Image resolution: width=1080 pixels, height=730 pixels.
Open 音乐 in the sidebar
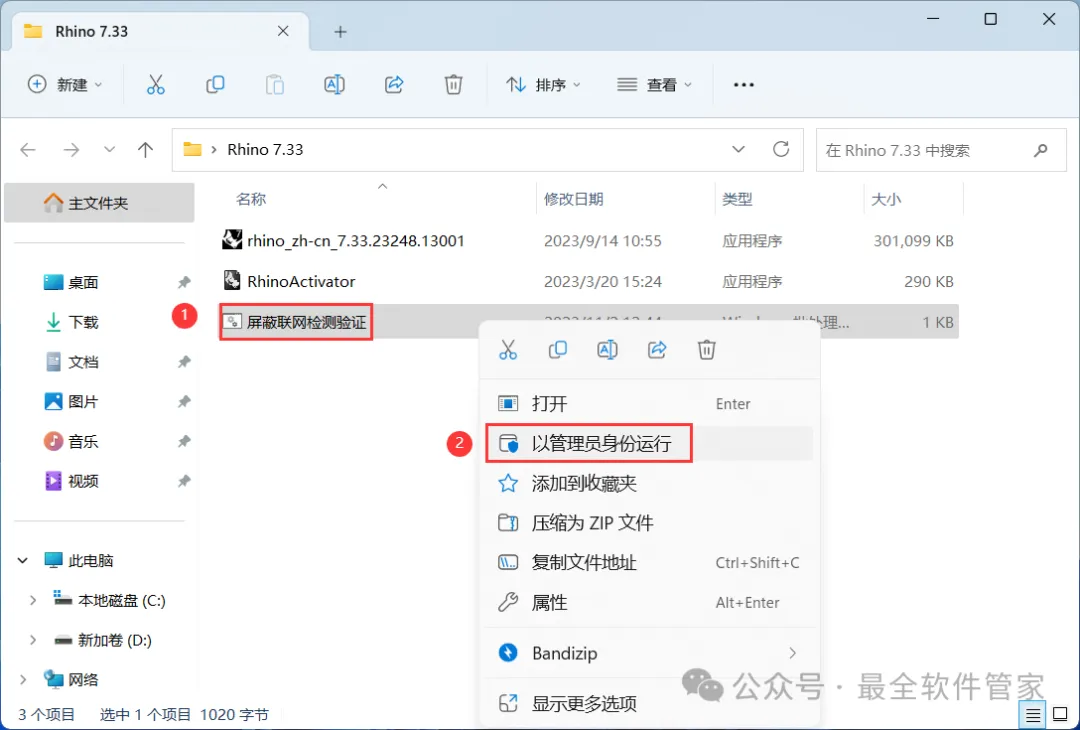pos(83,441)
